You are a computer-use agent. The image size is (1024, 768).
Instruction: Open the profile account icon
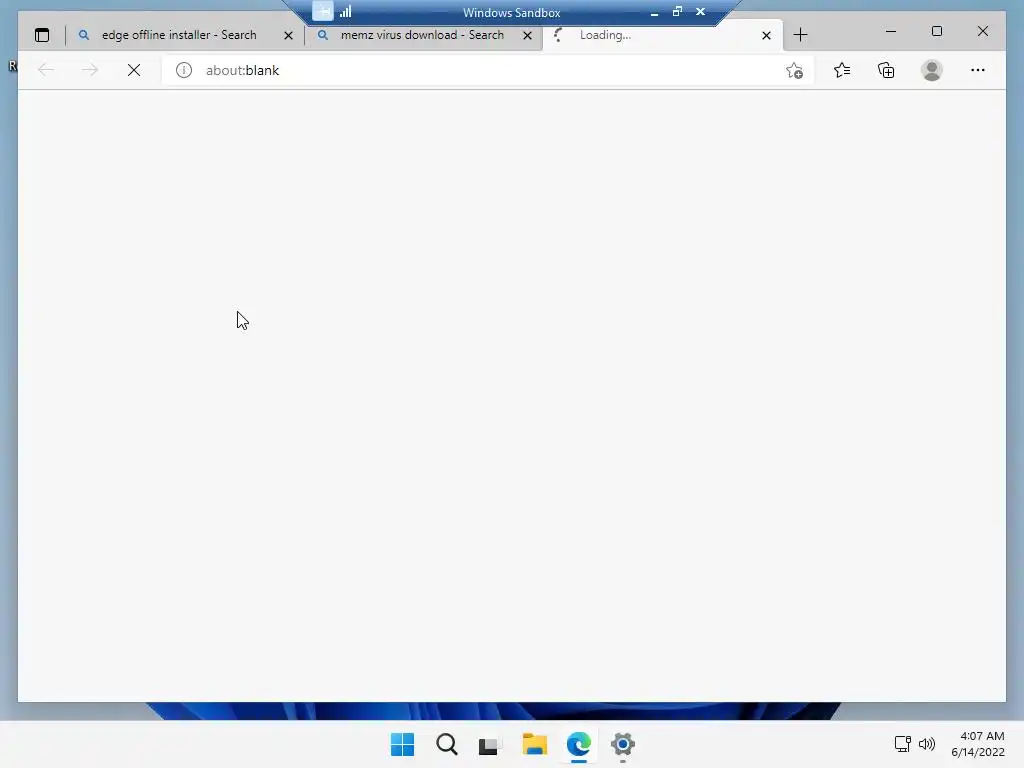coord(932,70)
